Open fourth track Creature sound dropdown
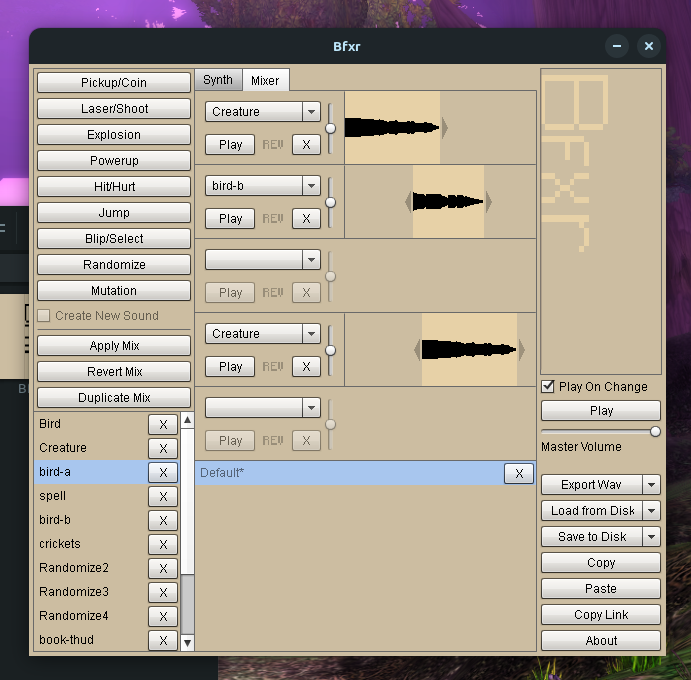The height and width of the screenshot is (680, 691). click(x=311, y=334)
